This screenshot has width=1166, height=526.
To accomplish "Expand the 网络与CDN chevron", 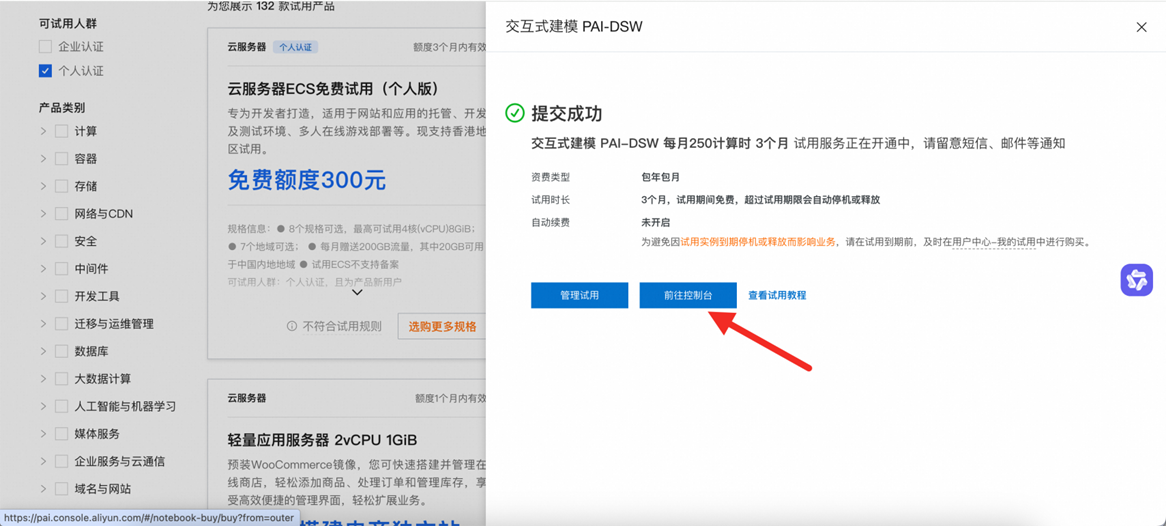I will pyautogui.click(x=43, y=214).
